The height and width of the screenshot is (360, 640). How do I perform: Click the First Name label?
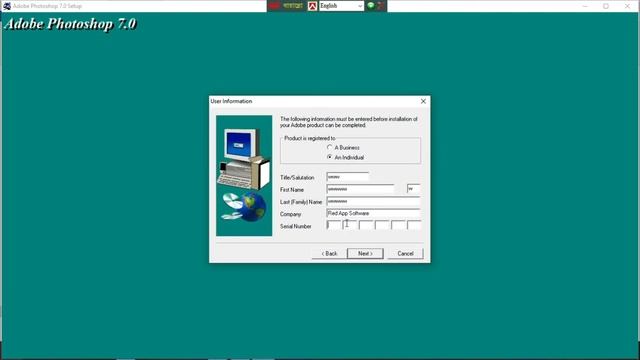pos(292,190)
